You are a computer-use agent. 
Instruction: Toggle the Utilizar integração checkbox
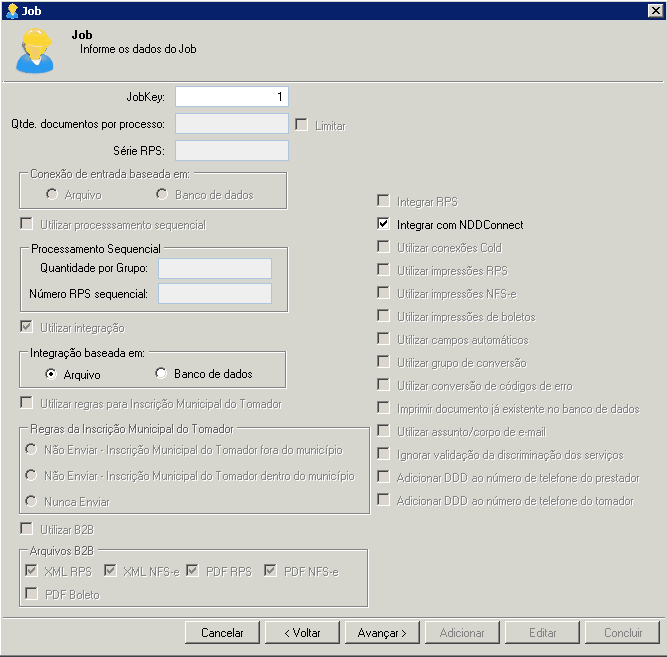click(26, 327)
